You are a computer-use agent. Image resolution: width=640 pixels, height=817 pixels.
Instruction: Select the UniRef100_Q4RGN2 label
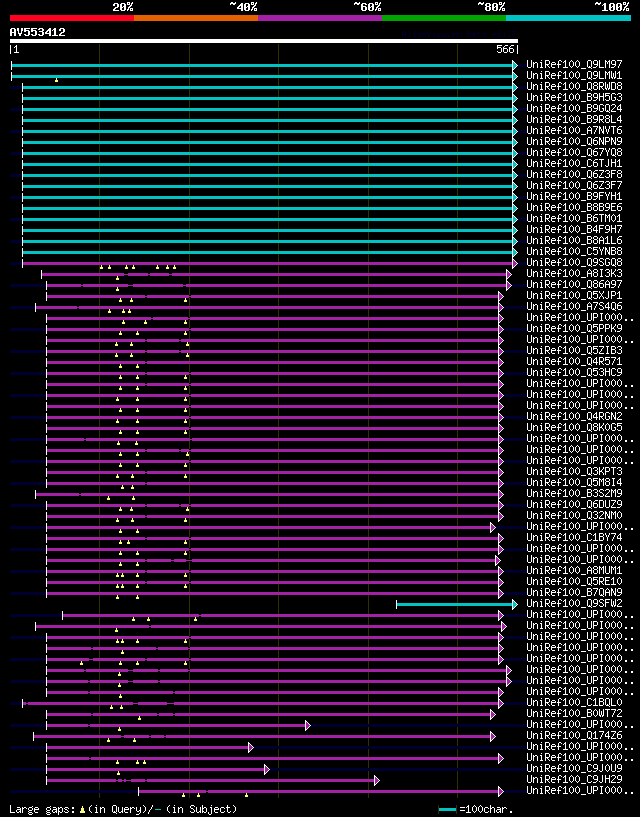click(574, 417)
